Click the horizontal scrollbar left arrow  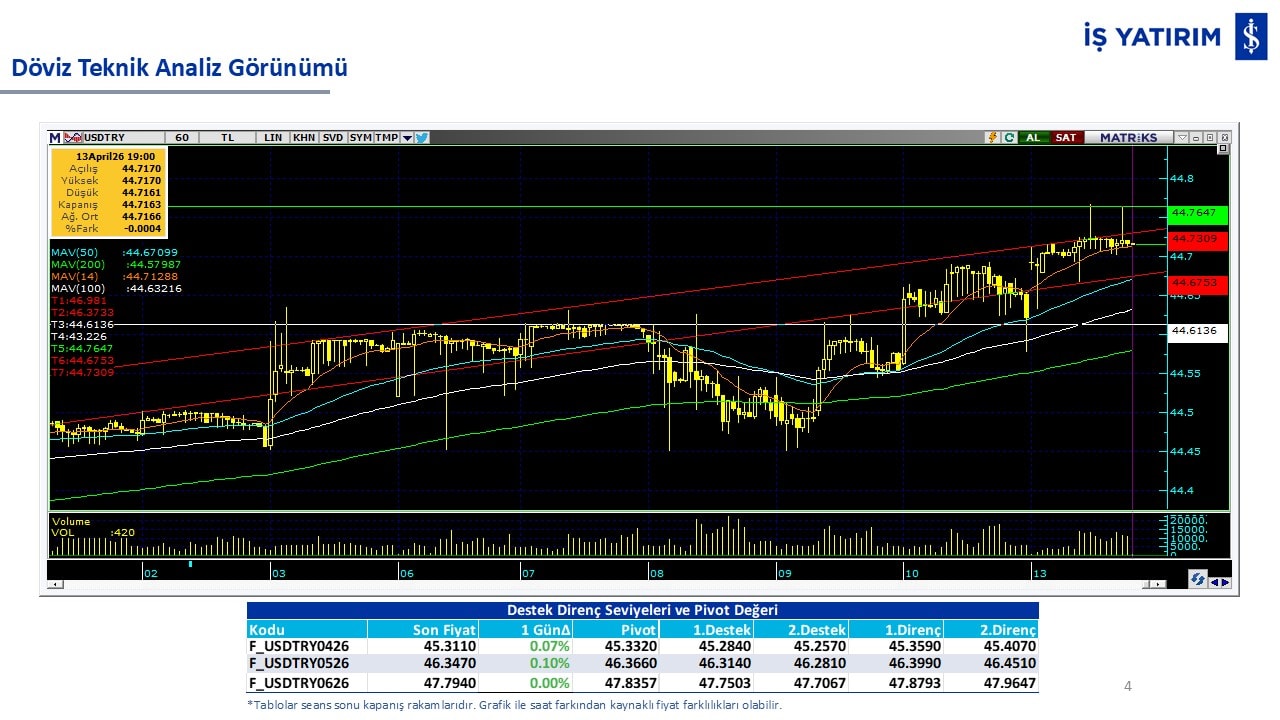(53, 584)
